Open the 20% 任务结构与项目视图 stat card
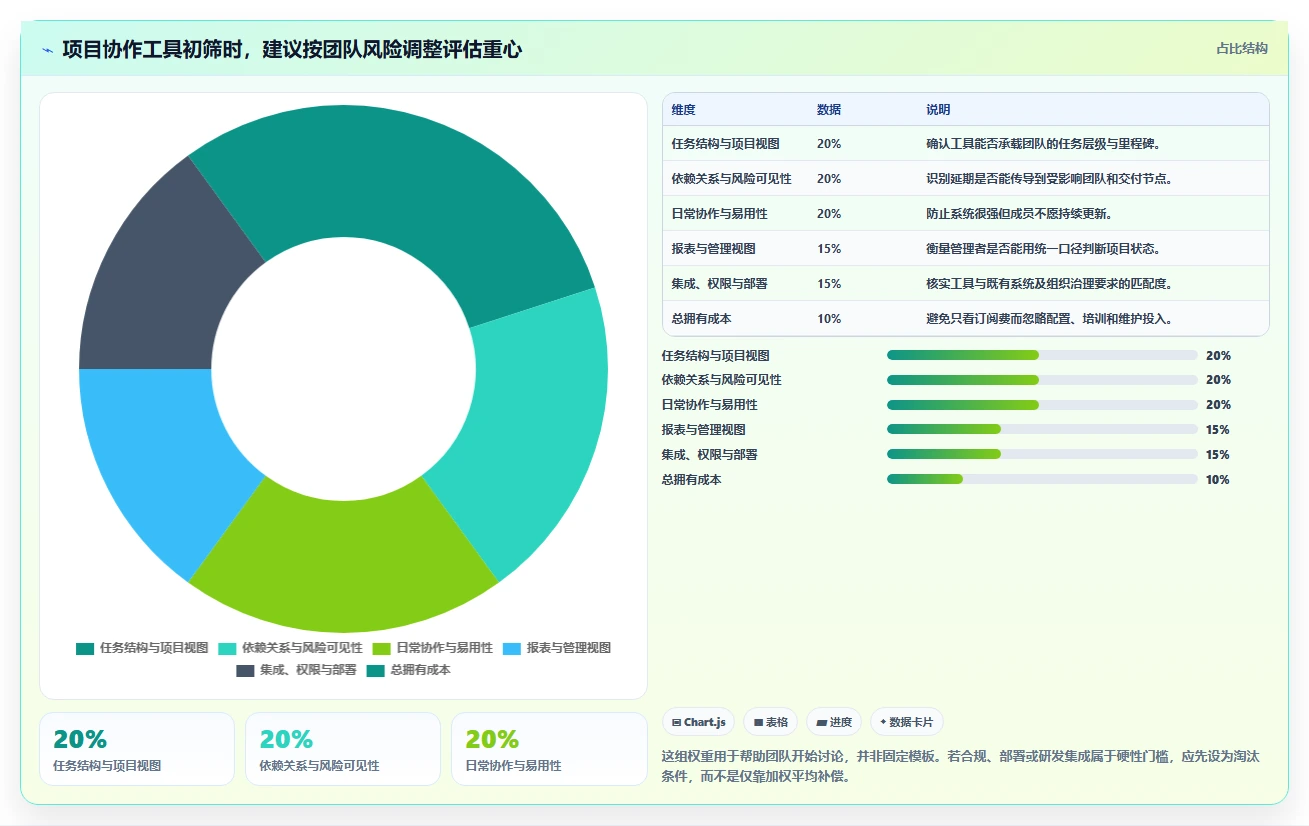This screenshot has height=826, width=1309. tap(137, 749)
